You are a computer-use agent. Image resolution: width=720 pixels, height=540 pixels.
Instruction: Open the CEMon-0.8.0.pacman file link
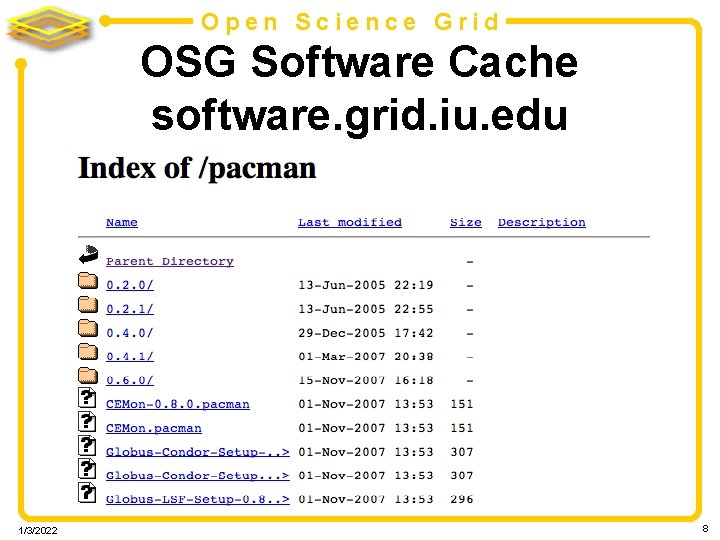click(x=178, y=404)
